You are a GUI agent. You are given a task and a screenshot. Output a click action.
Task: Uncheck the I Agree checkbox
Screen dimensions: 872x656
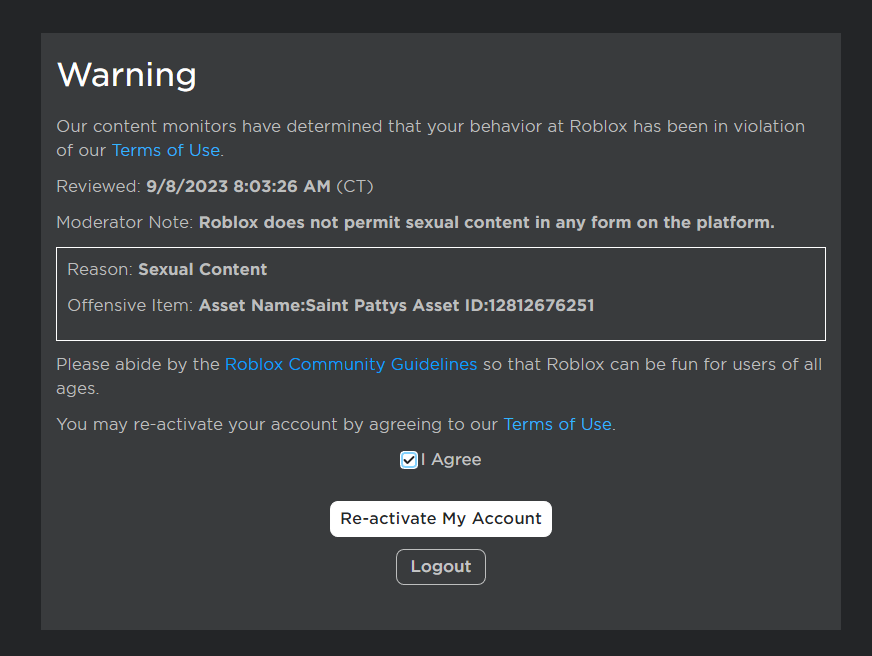[x=409, y=460]
